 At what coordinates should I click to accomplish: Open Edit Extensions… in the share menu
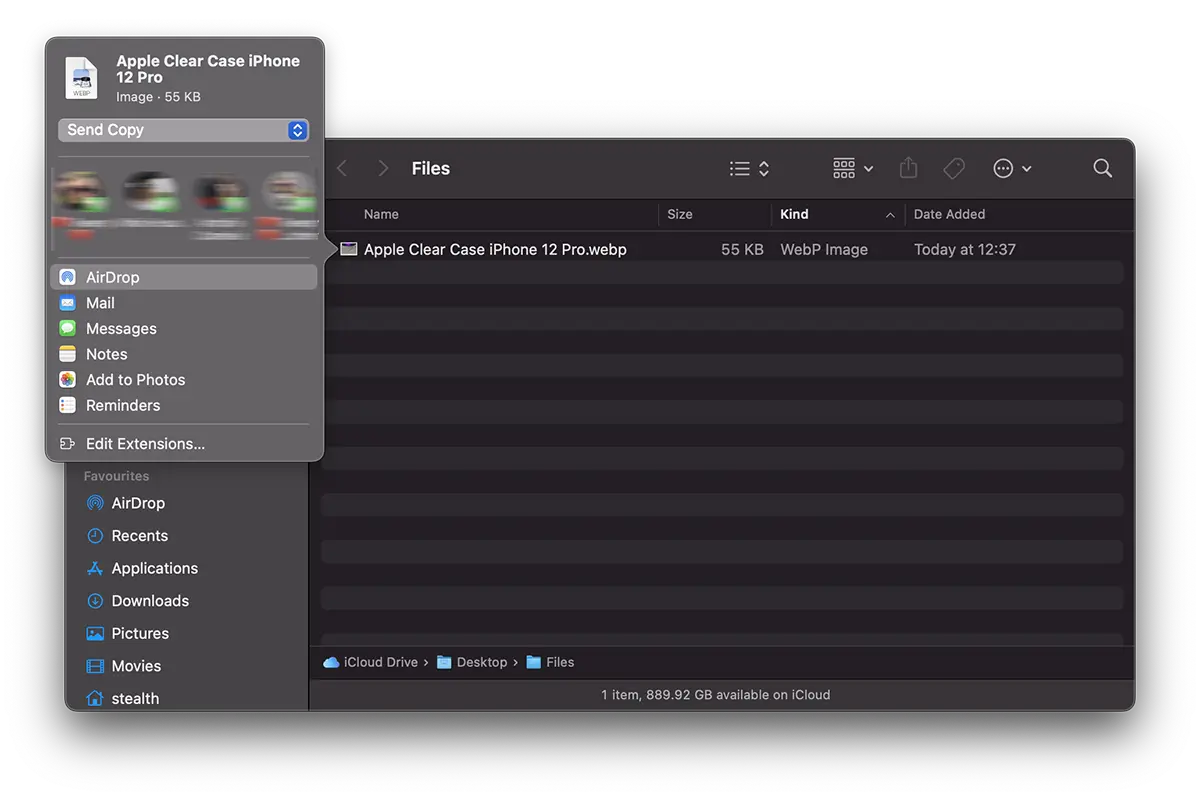click(184, 444)
